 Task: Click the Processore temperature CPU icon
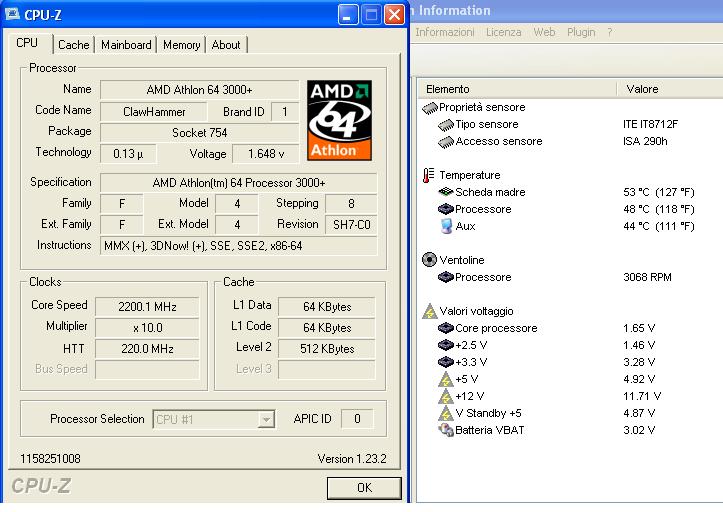[446, 209]
